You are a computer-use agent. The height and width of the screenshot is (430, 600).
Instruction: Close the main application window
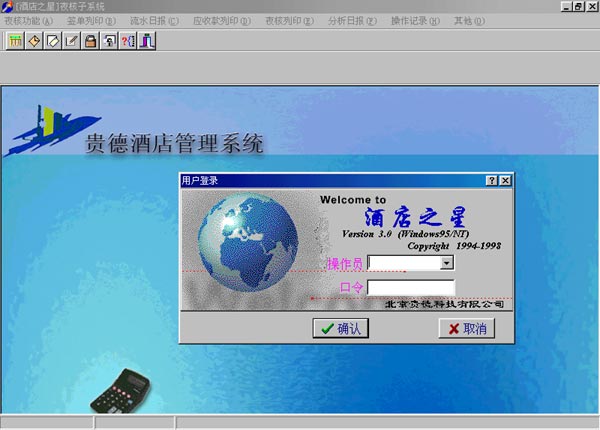point(592,7)
